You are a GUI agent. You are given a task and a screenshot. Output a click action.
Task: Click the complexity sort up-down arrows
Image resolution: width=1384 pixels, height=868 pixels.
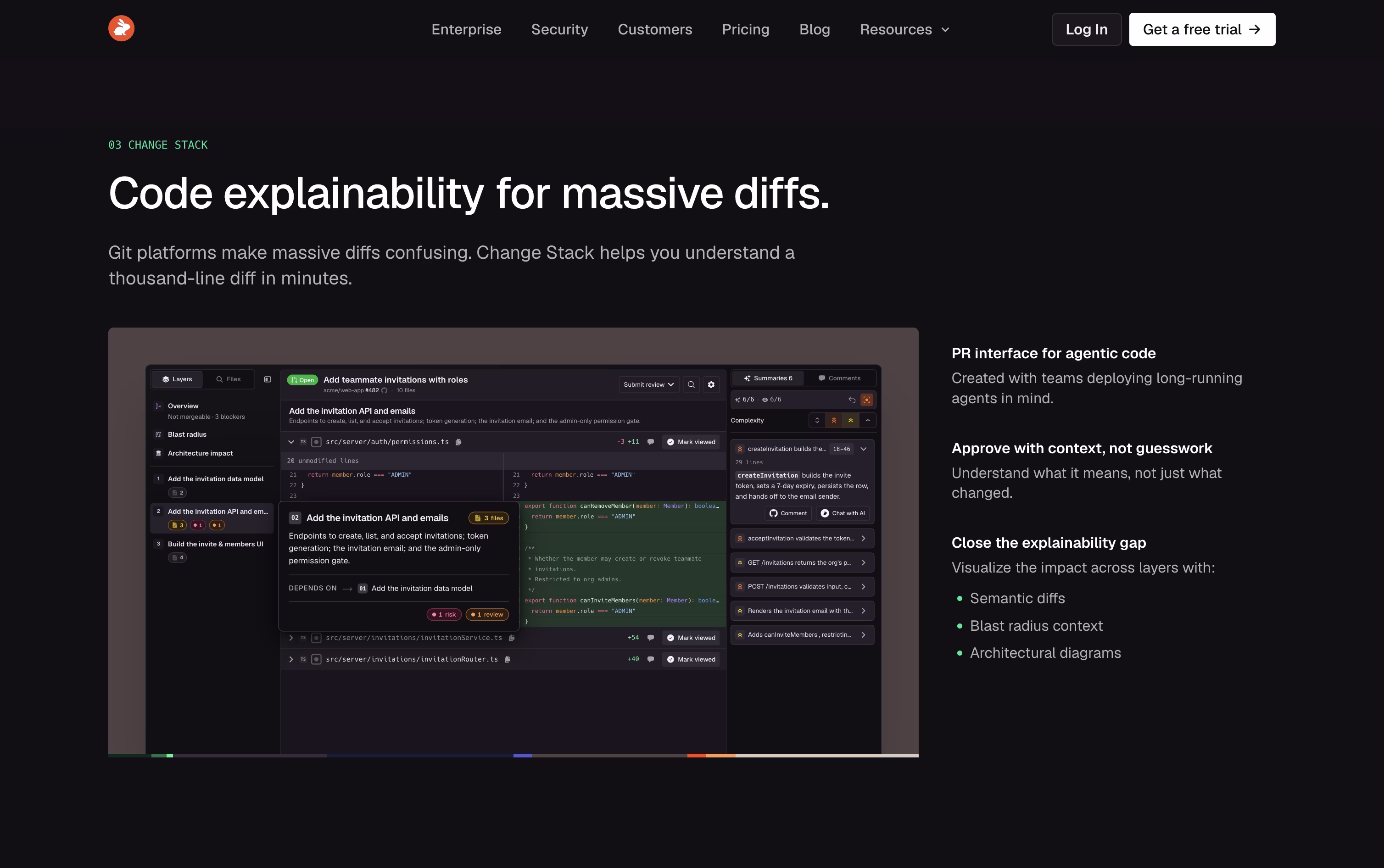tap(817, 420)
